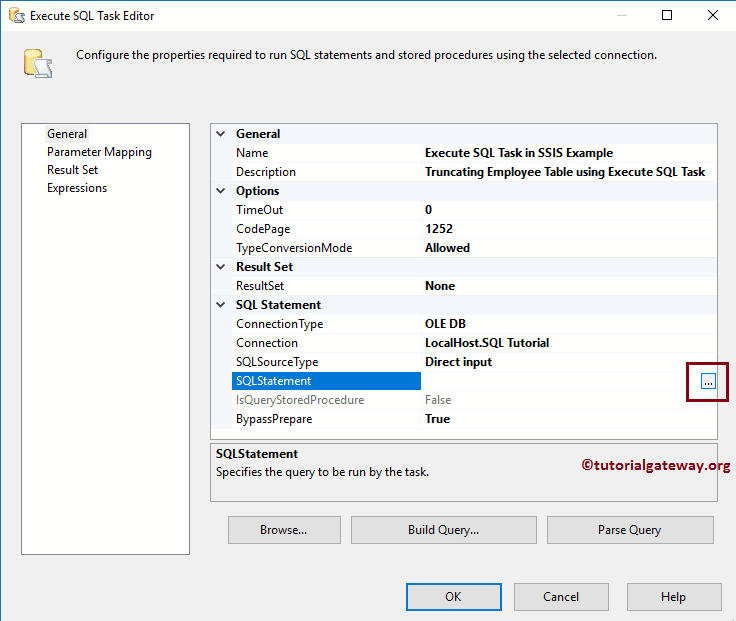Collapse the Result Set property category
Viewport: 736px width, 621px height.
tap(221, 267)
